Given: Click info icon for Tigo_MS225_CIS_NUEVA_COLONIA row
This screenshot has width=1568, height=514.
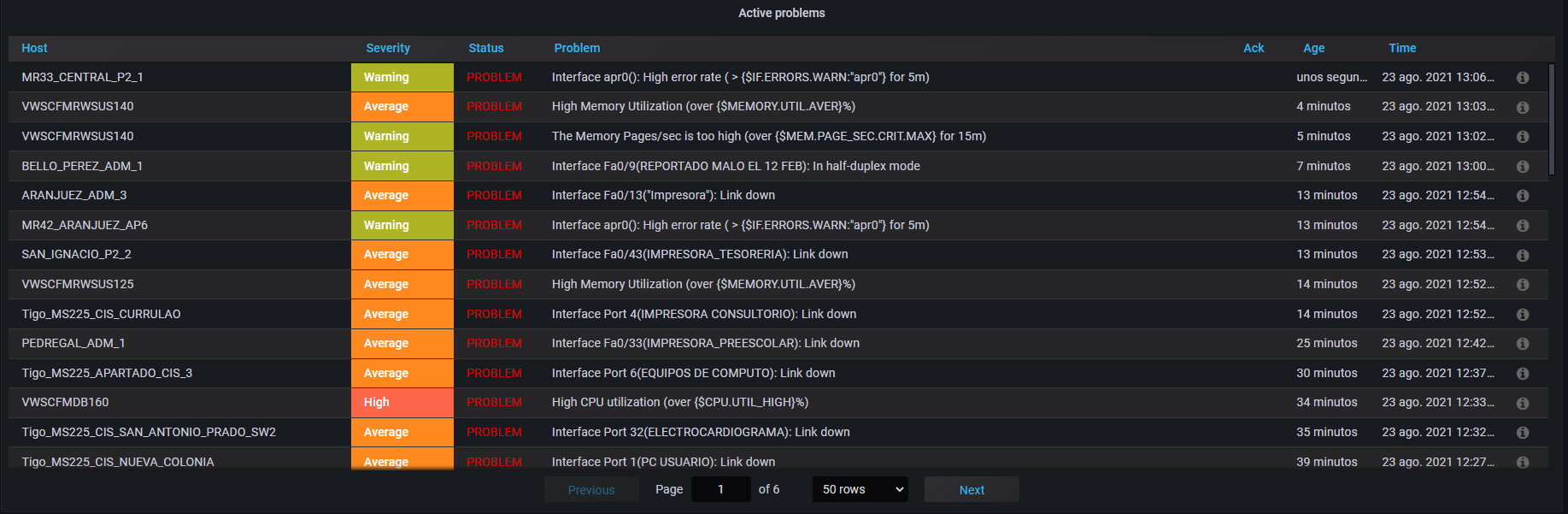Looking at the screenshot, I should [x=1523, y=463].
